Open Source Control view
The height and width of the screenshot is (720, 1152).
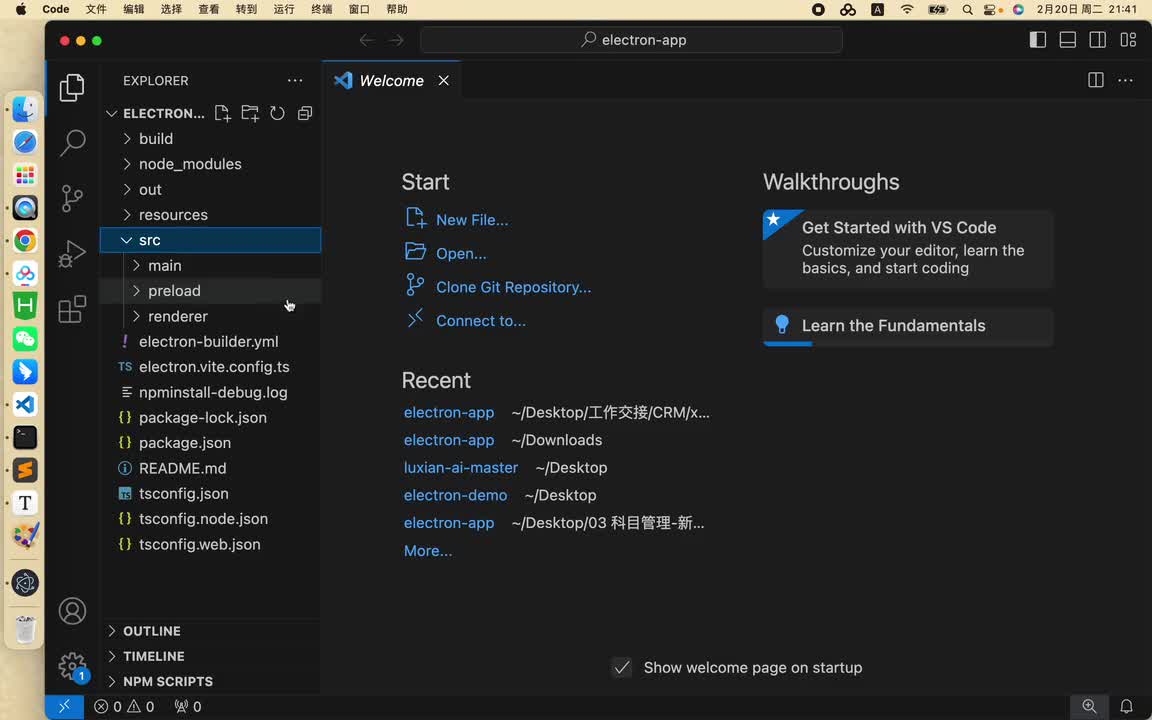tap(72, 198)
